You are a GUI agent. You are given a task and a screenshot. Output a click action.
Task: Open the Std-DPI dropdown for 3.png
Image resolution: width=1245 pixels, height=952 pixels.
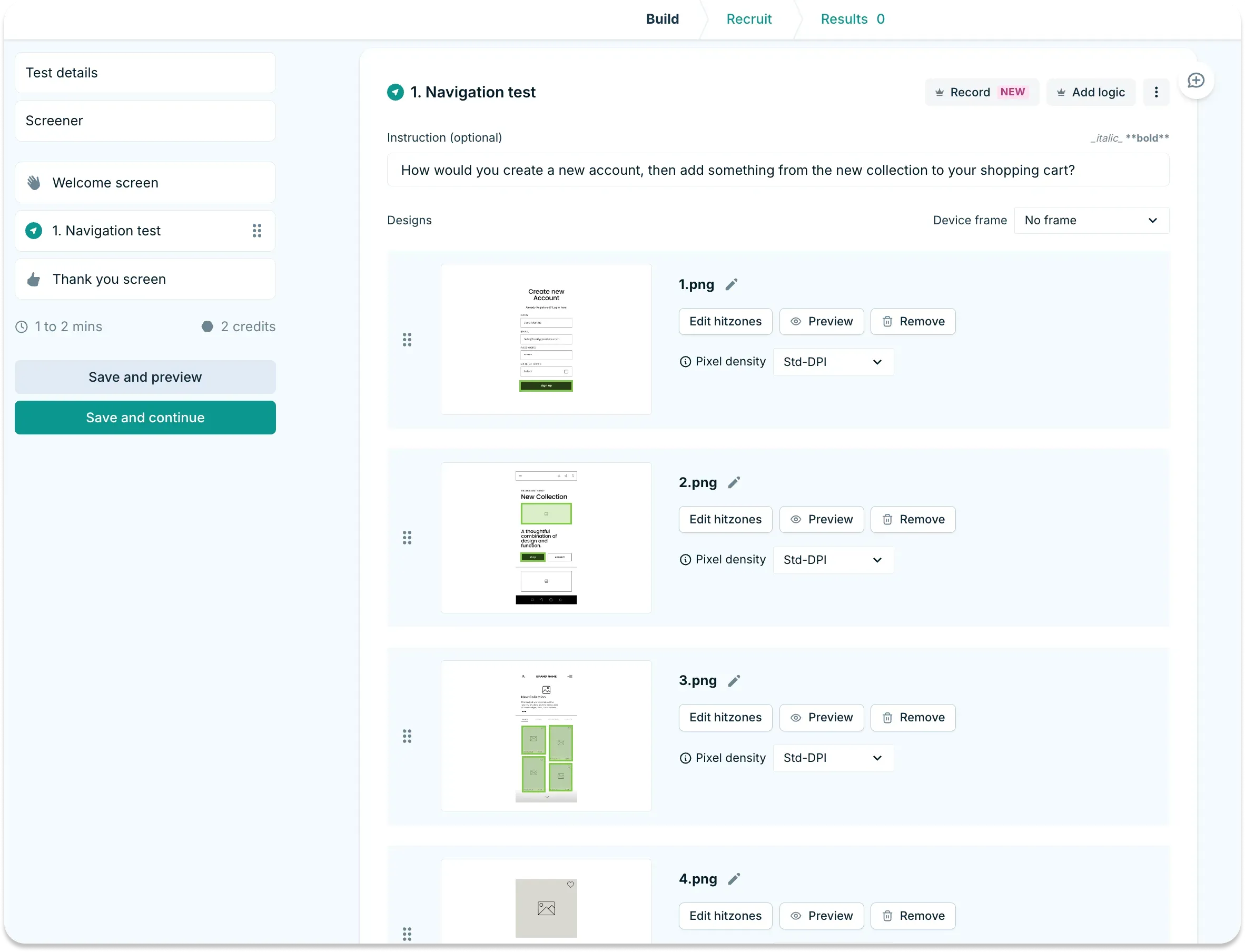tap(833, 758)
